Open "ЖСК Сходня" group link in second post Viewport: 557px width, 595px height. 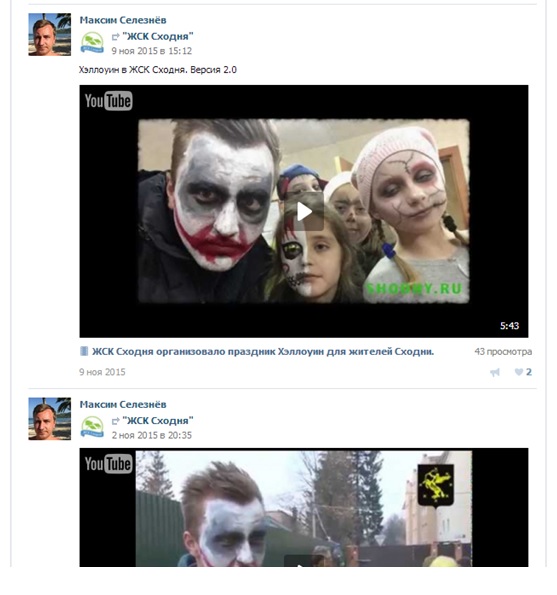click(158, 421)
